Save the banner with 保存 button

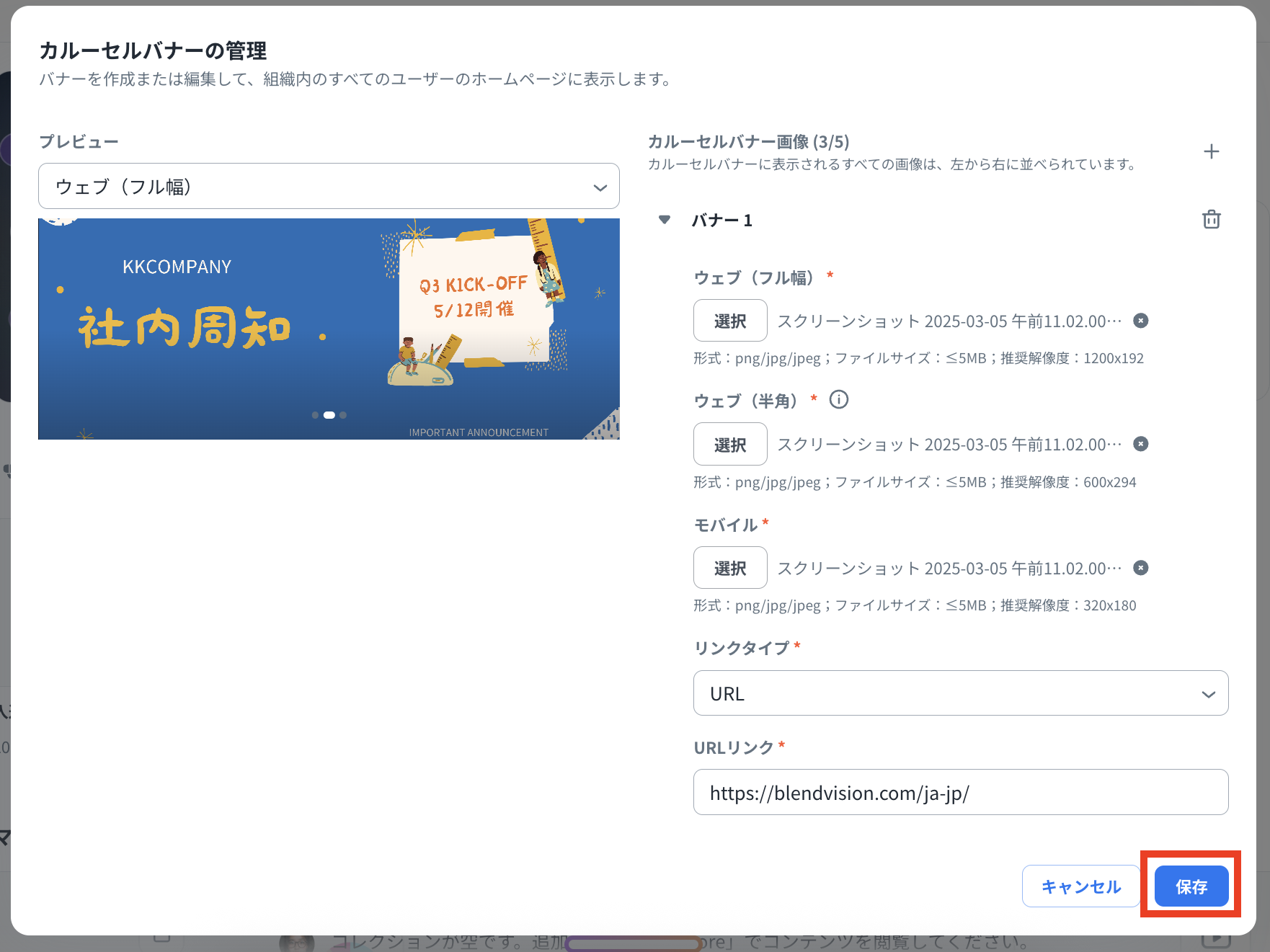coord(1191,886)
